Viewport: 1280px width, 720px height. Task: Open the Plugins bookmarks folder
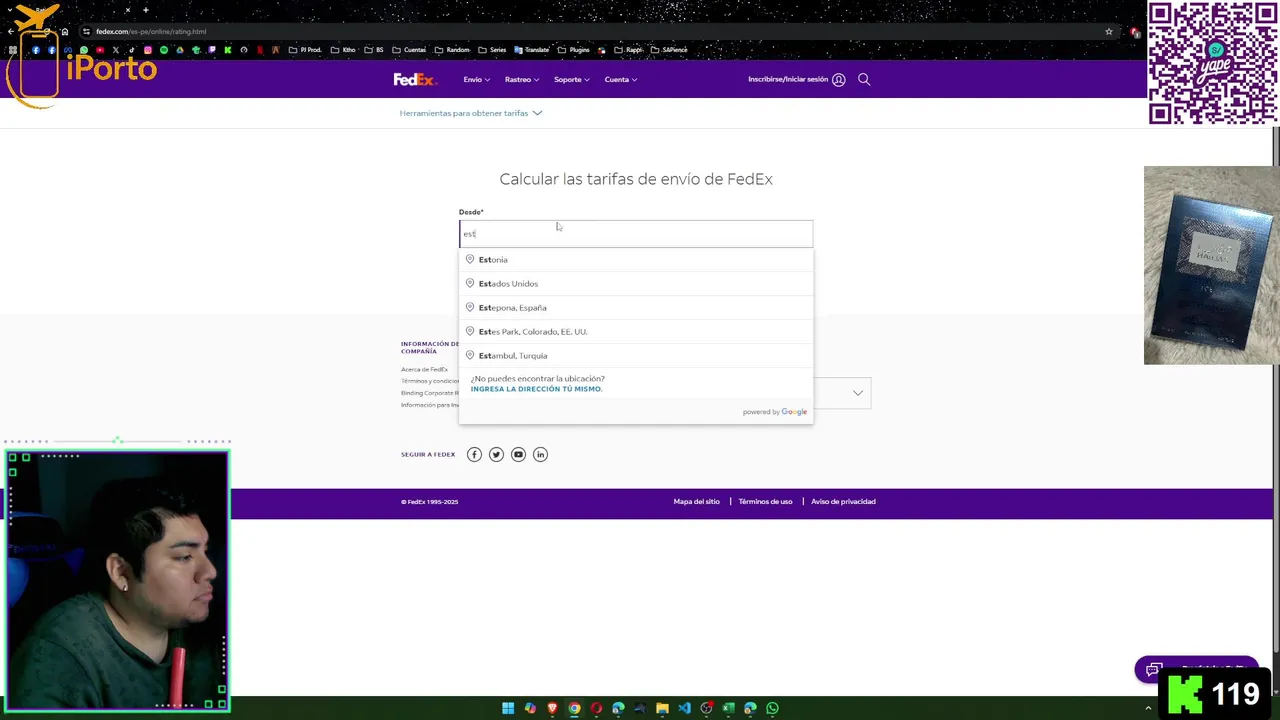pyautogui.click(x=574, y=50)
